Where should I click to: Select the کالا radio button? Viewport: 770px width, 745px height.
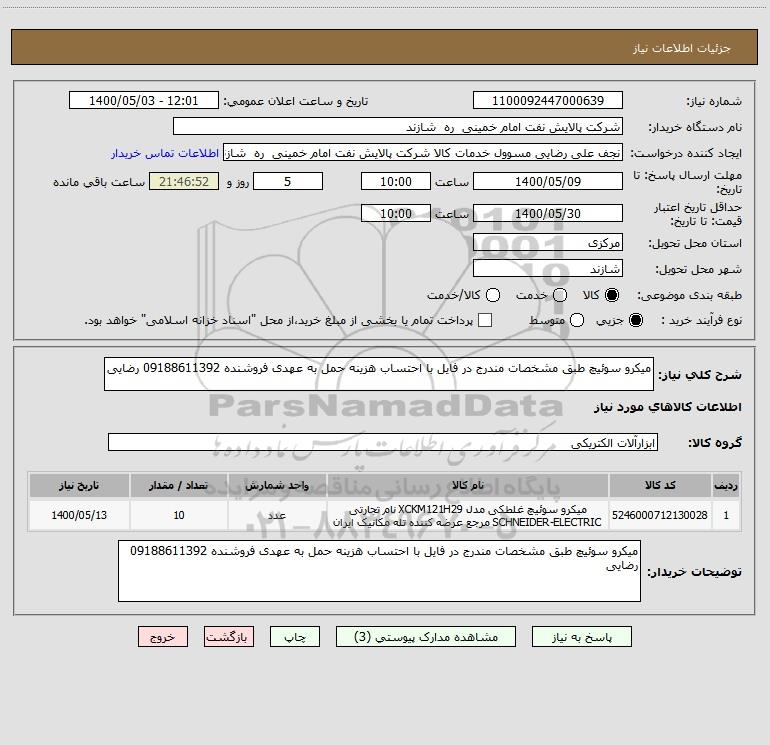(612, 295)
